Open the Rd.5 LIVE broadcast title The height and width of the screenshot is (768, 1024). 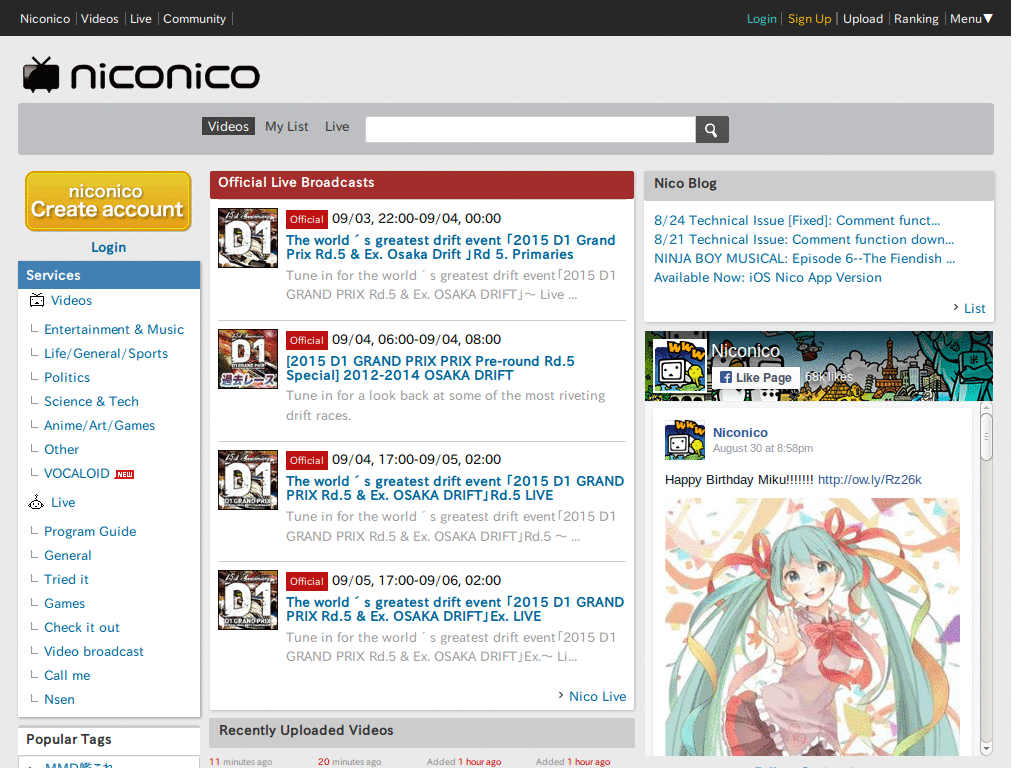pos(455,488)
